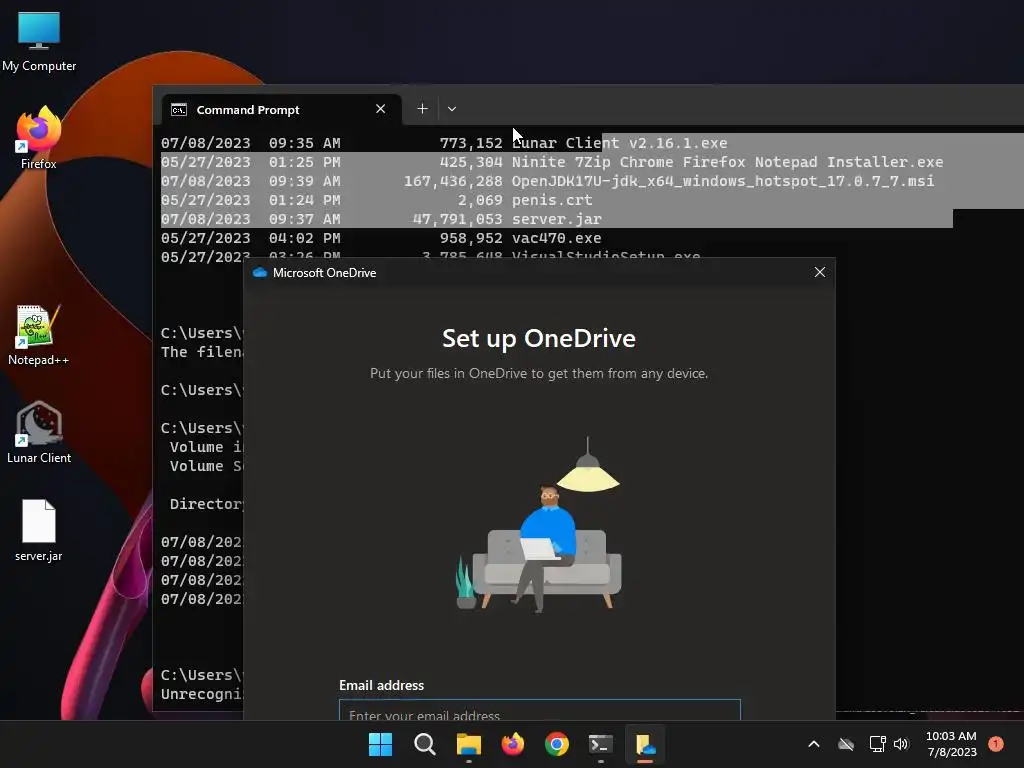Open the notification badge in the tray

(996, 744)
